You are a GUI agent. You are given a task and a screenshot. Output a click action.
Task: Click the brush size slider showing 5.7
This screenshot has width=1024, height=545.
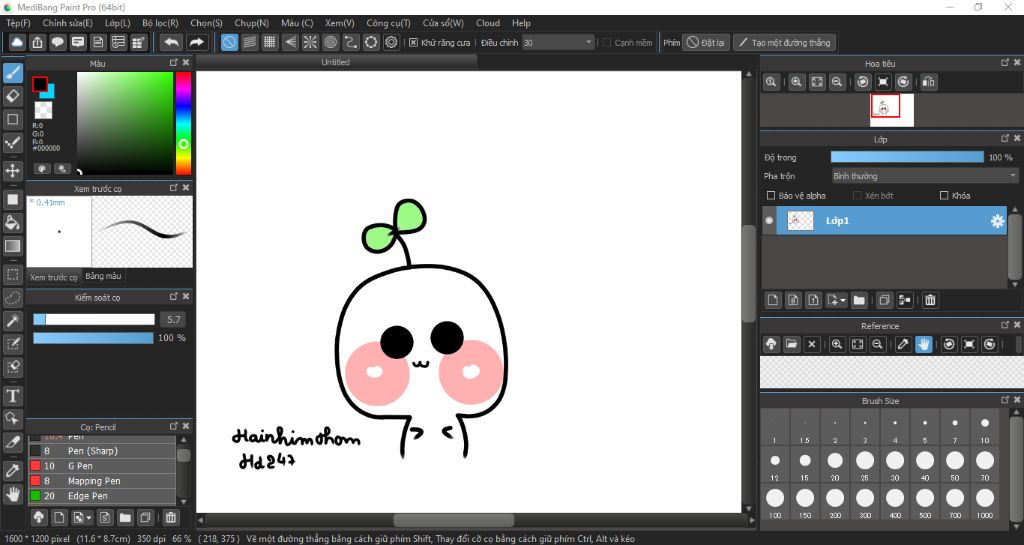coord(94,319)
